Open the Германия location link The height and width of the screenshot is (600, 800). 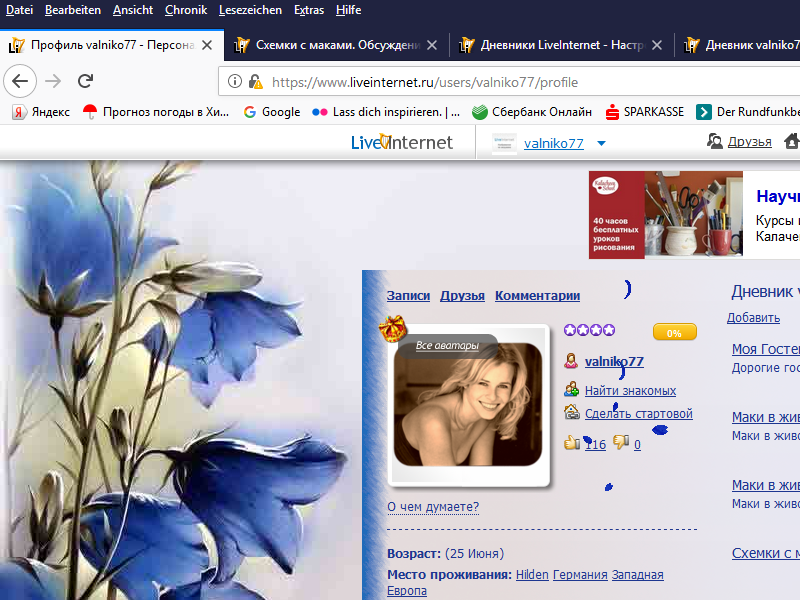[580, 574]
